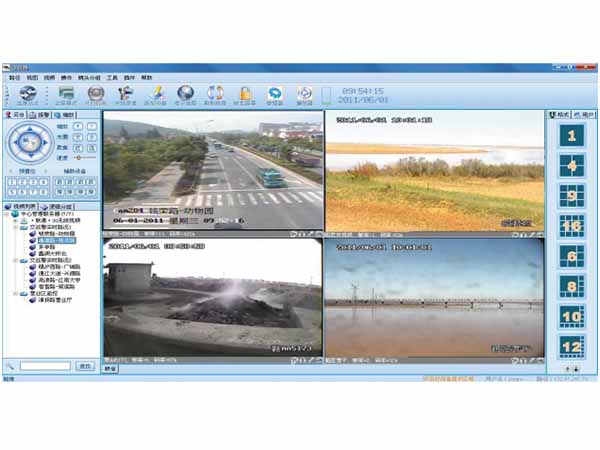The height and width of the screenshot is (450, 600).
Task: Click the dome camera toolbar icon
Action: 96,93
